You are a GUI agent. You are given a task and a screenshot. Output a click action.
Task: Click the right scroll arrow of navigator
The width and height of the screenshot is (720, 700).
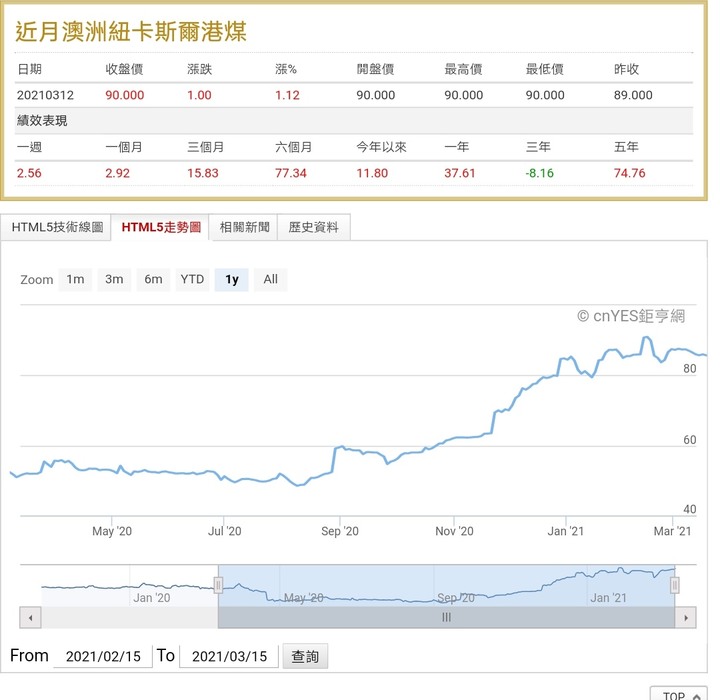(686, 618)
